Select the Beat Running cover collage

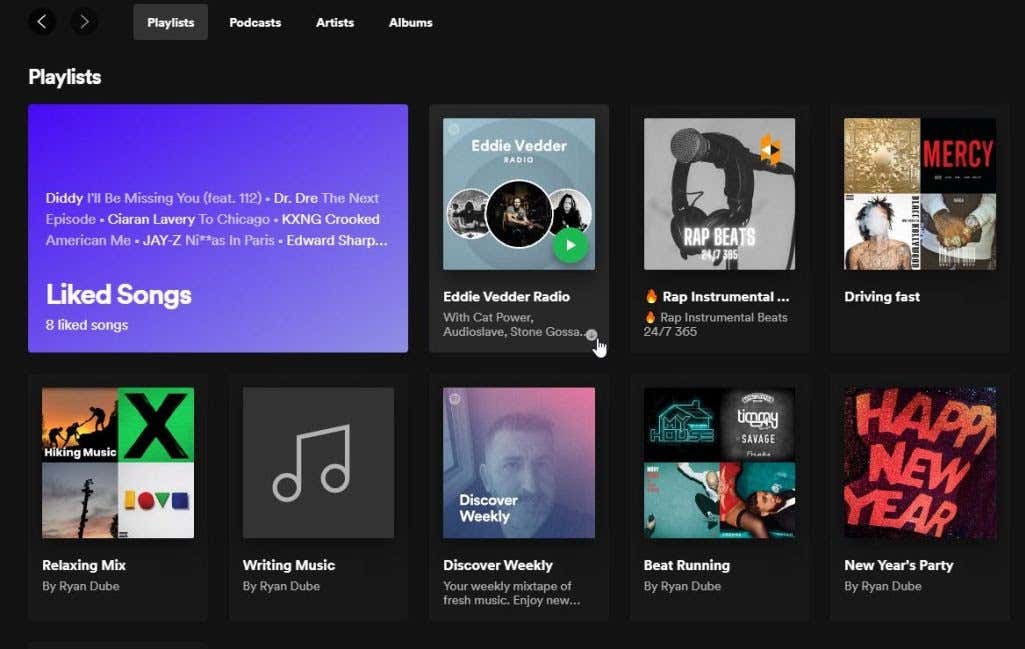tap(719, 463)
